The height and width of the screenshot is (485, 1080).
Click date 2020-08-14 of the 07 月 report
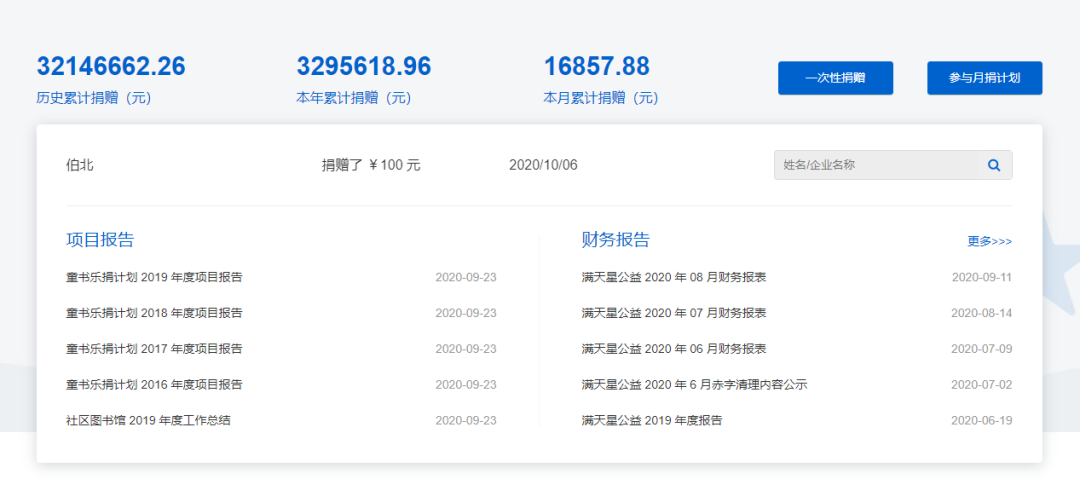(x=982, y=313)
